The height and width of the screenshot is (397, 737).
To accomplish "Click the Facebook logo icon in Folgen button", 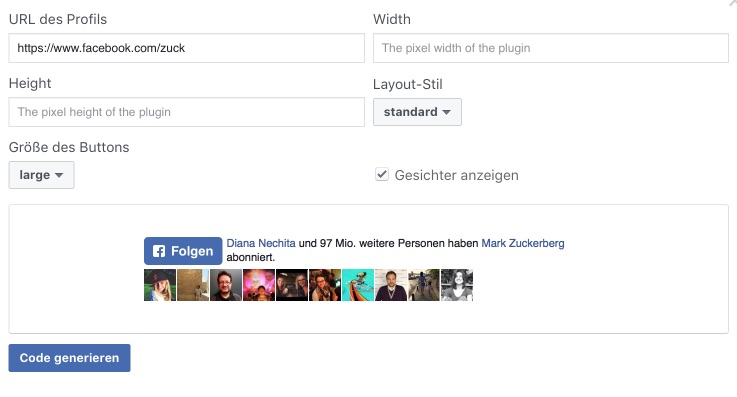I will pos(159,251).
